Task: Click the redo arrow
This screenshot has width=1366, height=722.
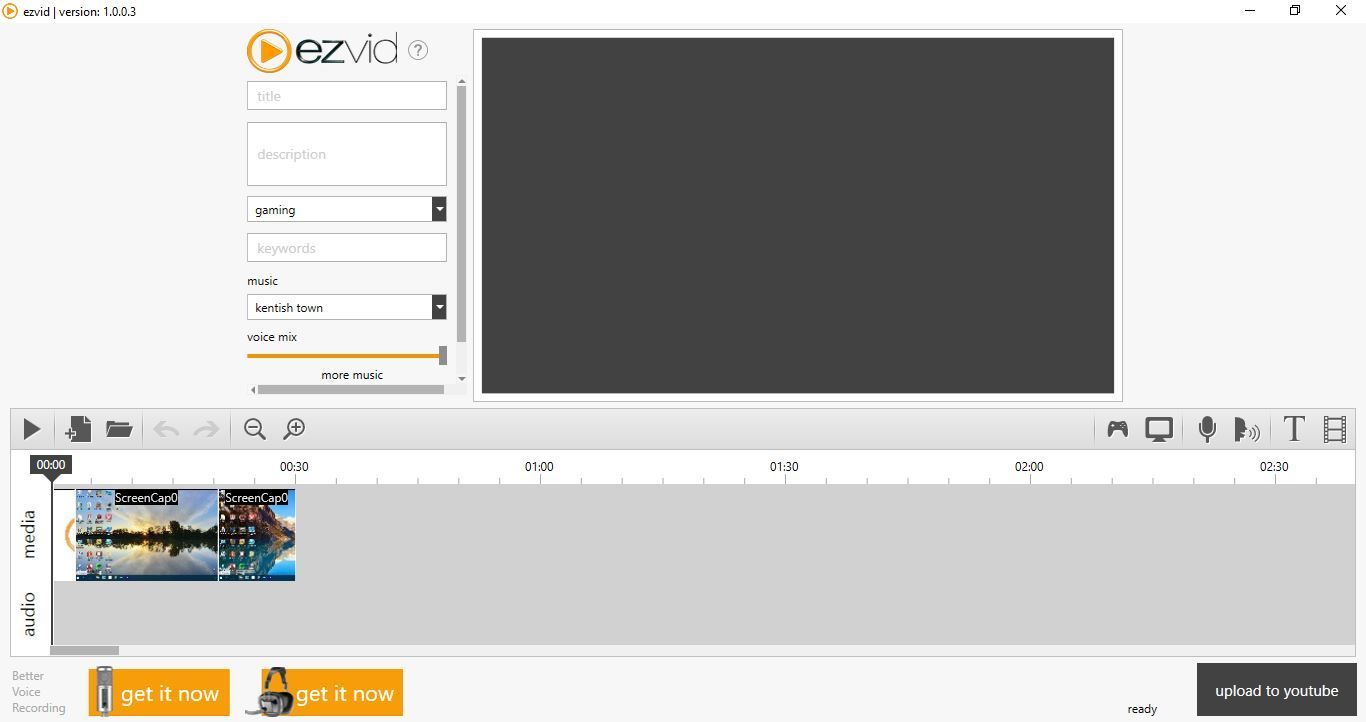Action: [205, 429]
